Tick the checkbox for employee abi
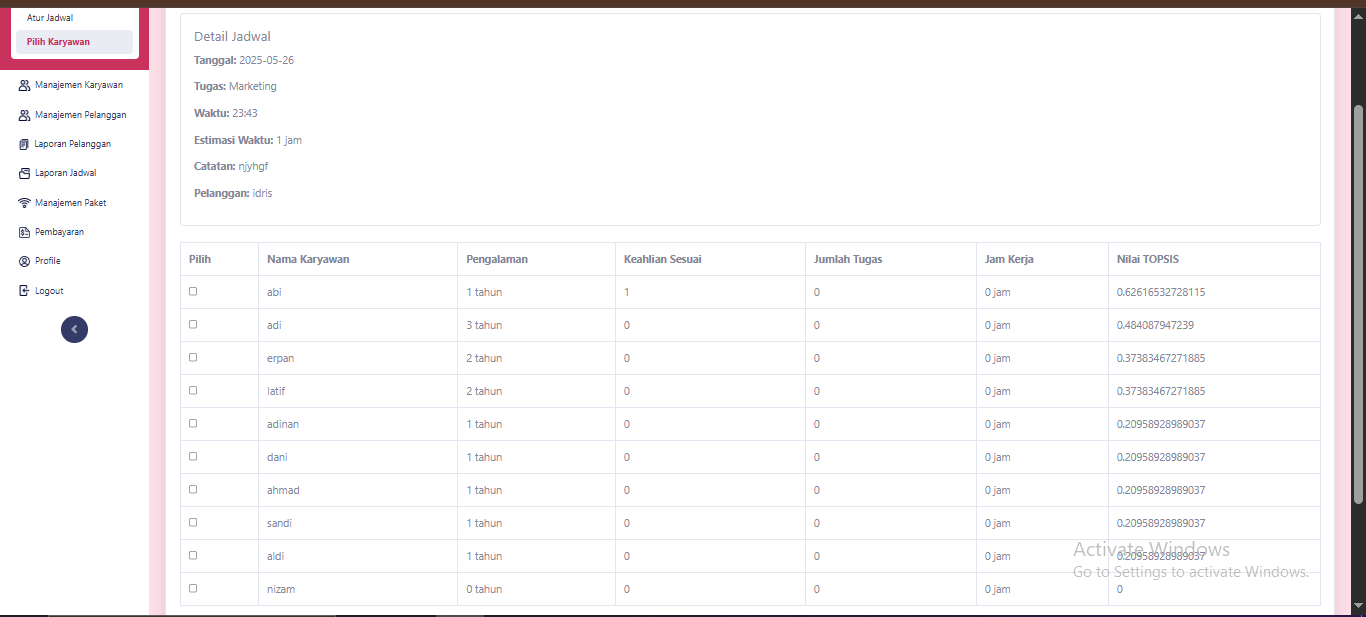1366x617 pixels. tap(193, 291)
